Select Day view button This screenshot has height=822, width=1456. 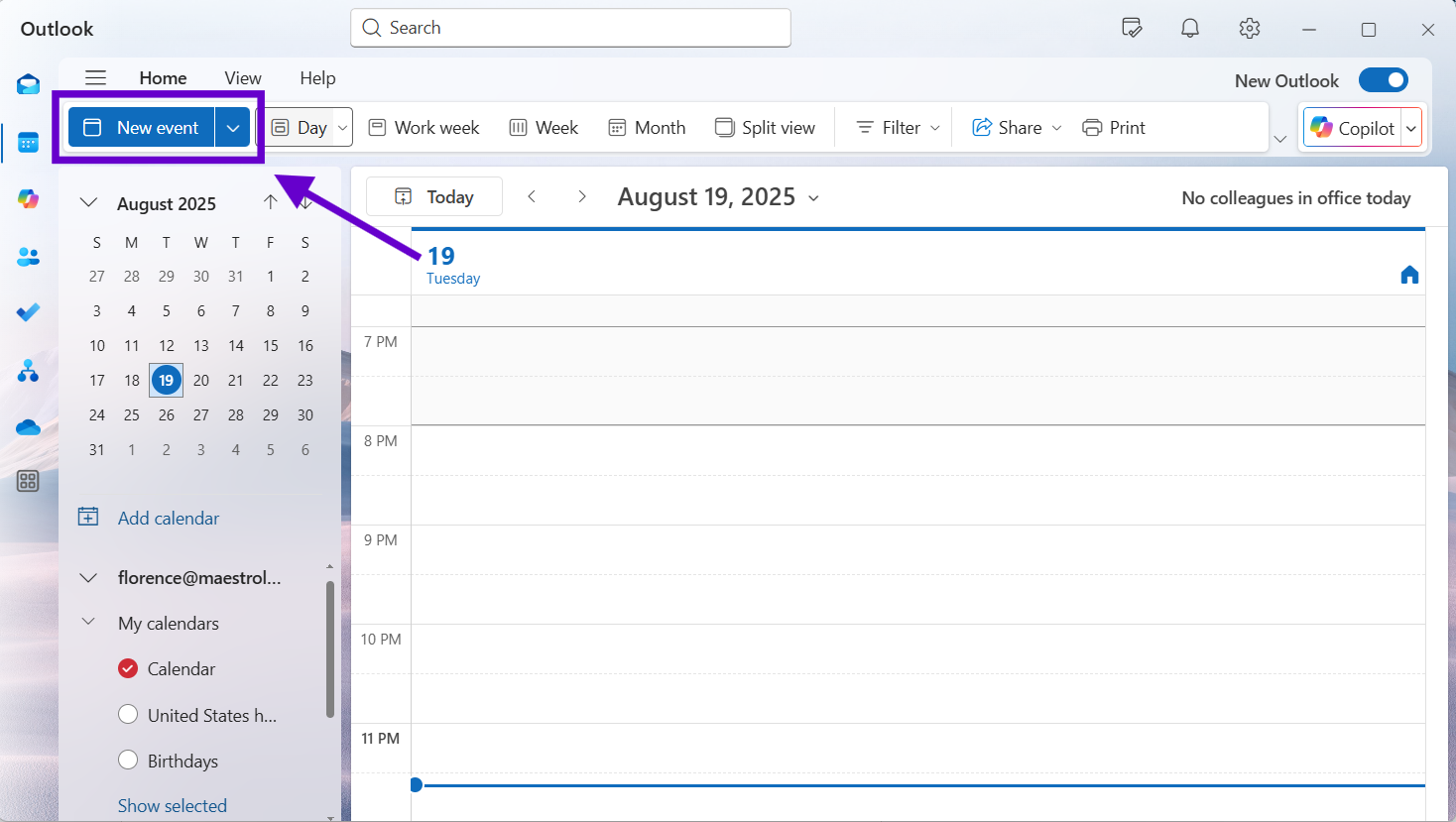click(x=299, y=127)
